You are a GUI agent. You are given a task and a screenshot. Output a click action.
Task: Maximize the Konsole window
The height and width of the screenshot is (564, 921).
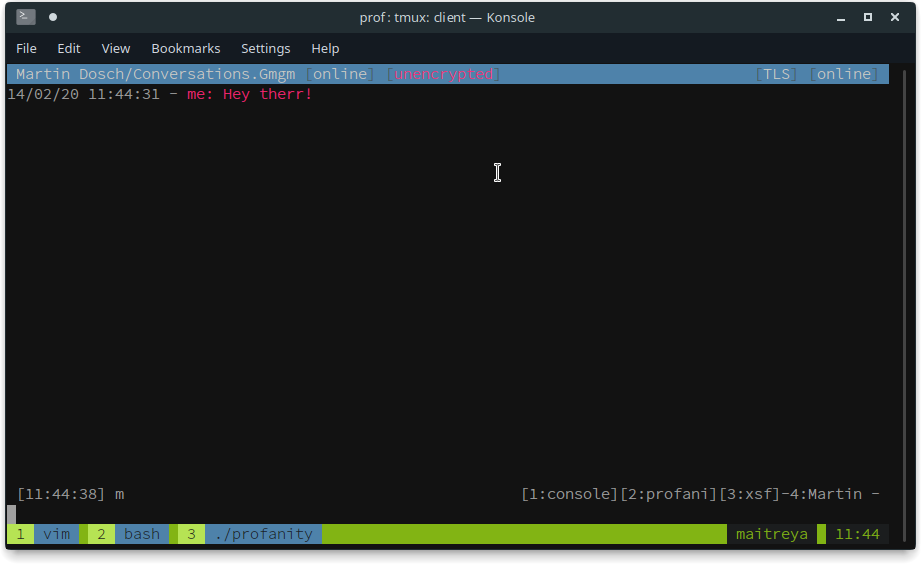868,17
